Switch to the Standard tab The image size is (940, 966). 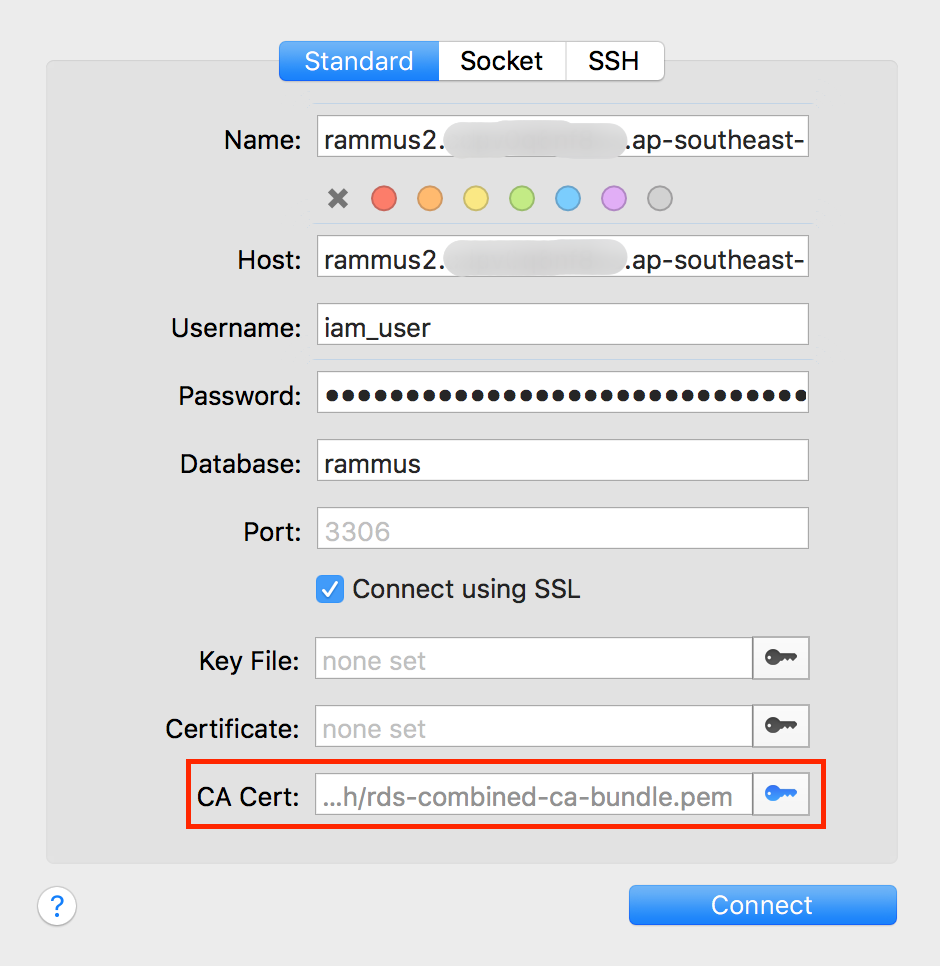point(358,61)
